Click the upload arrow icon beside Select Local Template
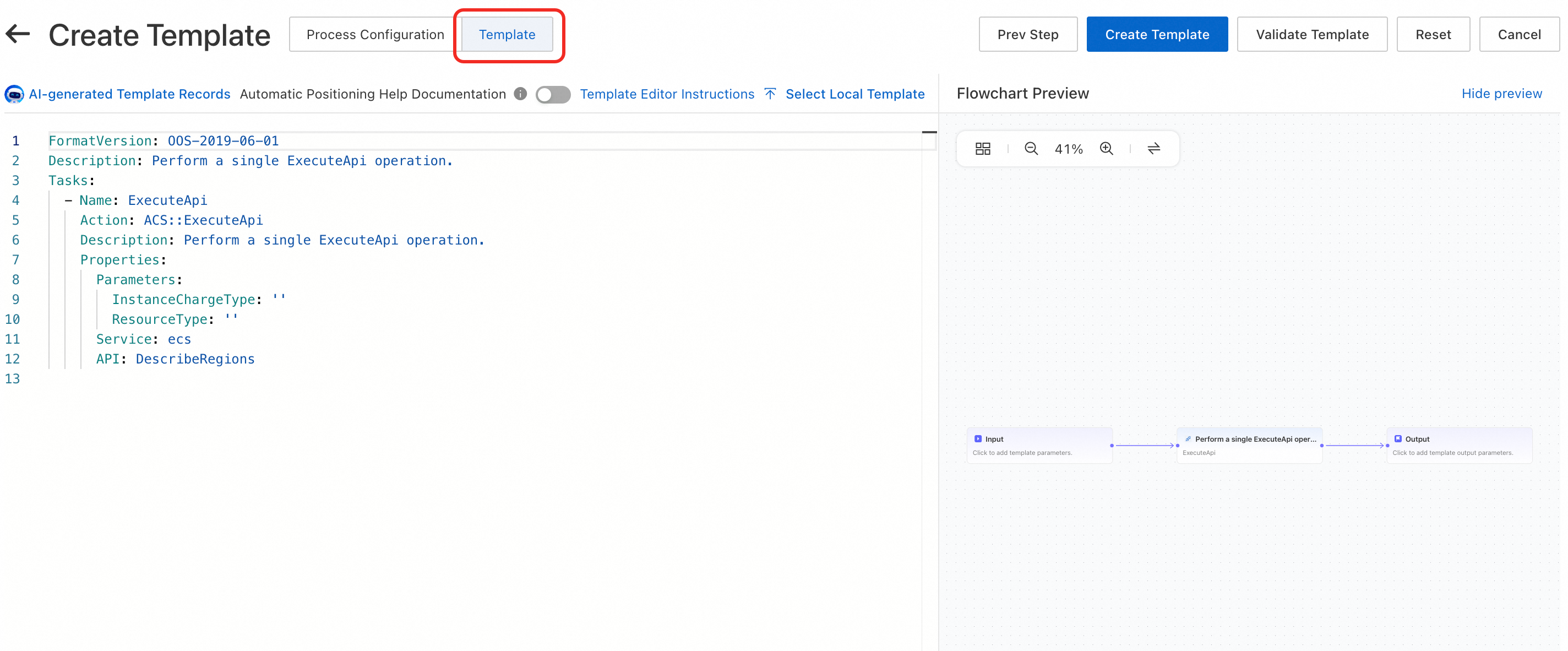1568x651 pixels. 769,94
